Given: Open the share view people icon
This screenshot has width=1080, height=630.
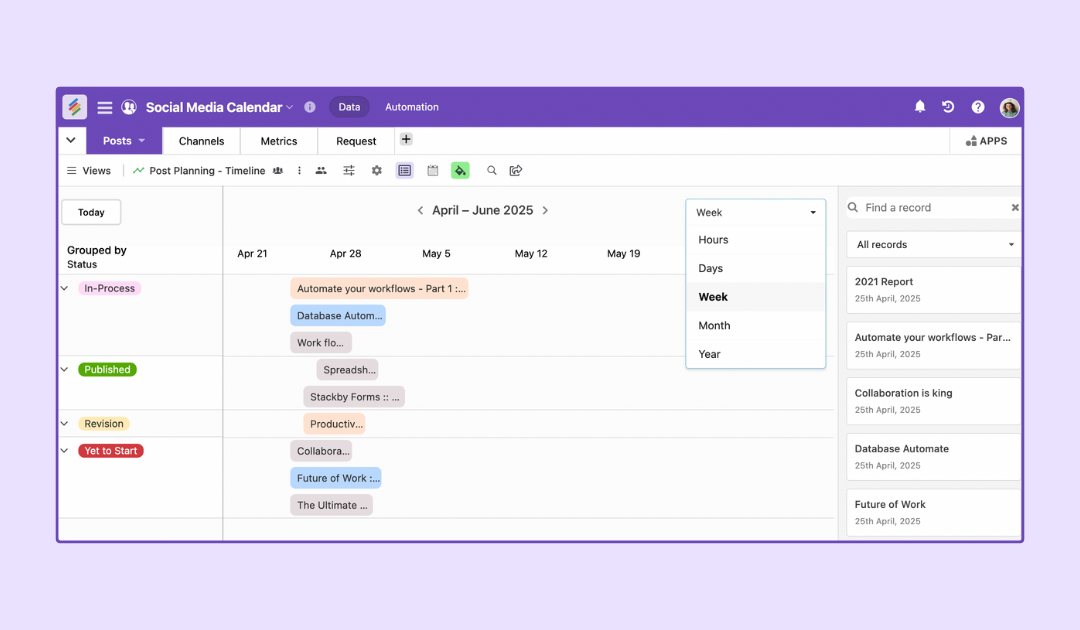Looking at the screenshot, I should click(321, 171).
